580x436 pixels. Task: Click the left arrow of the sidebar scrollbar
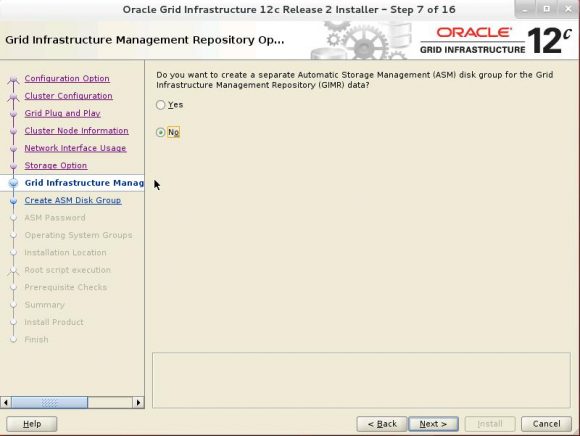click(x=6, y=402)
